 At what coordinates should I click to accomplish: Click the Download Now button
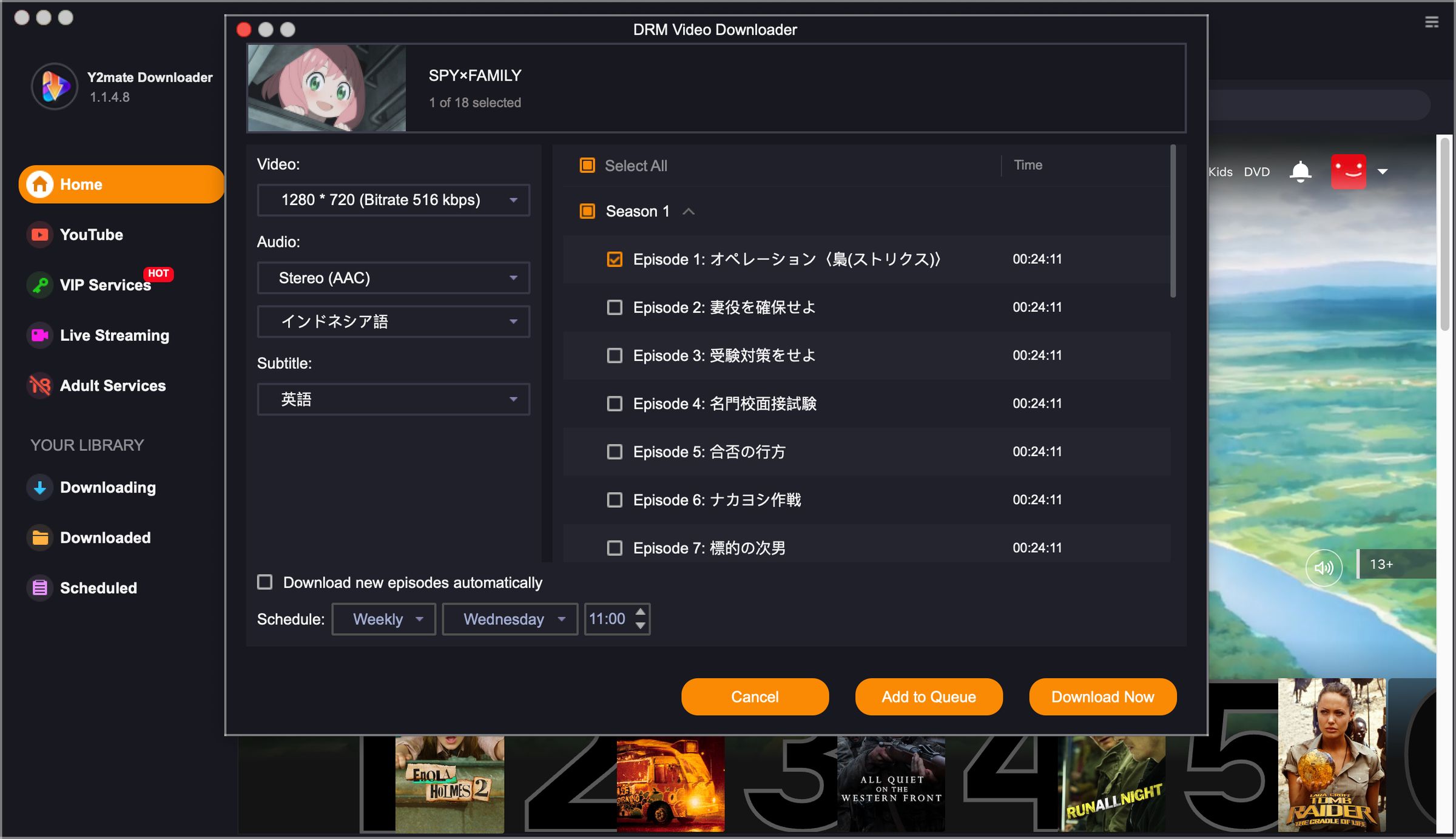1102,697
